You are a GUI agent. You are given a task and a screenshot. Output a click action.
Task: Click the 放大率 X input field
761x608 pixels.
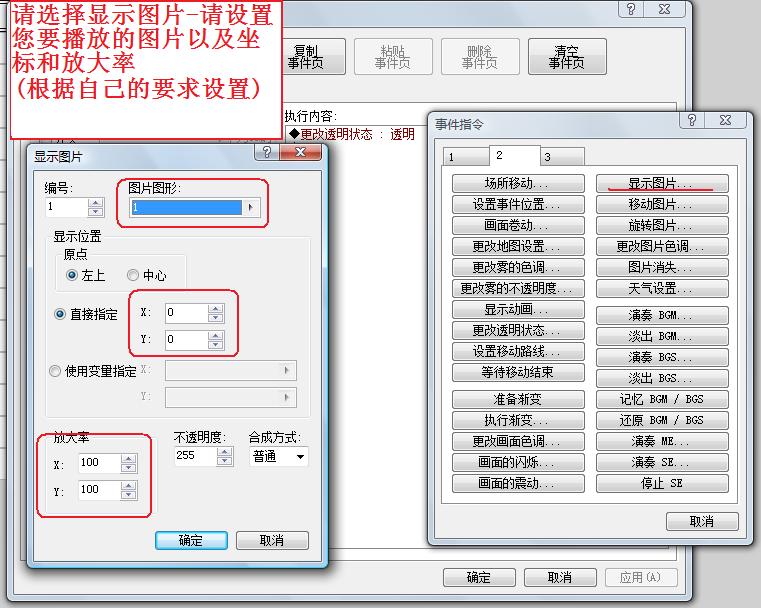coord(99,462)
